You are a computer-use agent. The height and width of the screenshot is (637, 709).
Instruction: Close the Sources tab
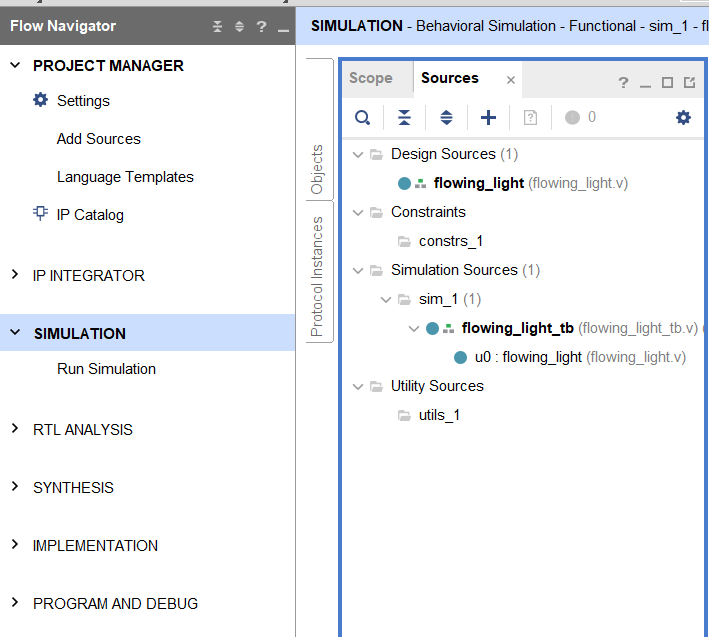(x=511, y=80)
